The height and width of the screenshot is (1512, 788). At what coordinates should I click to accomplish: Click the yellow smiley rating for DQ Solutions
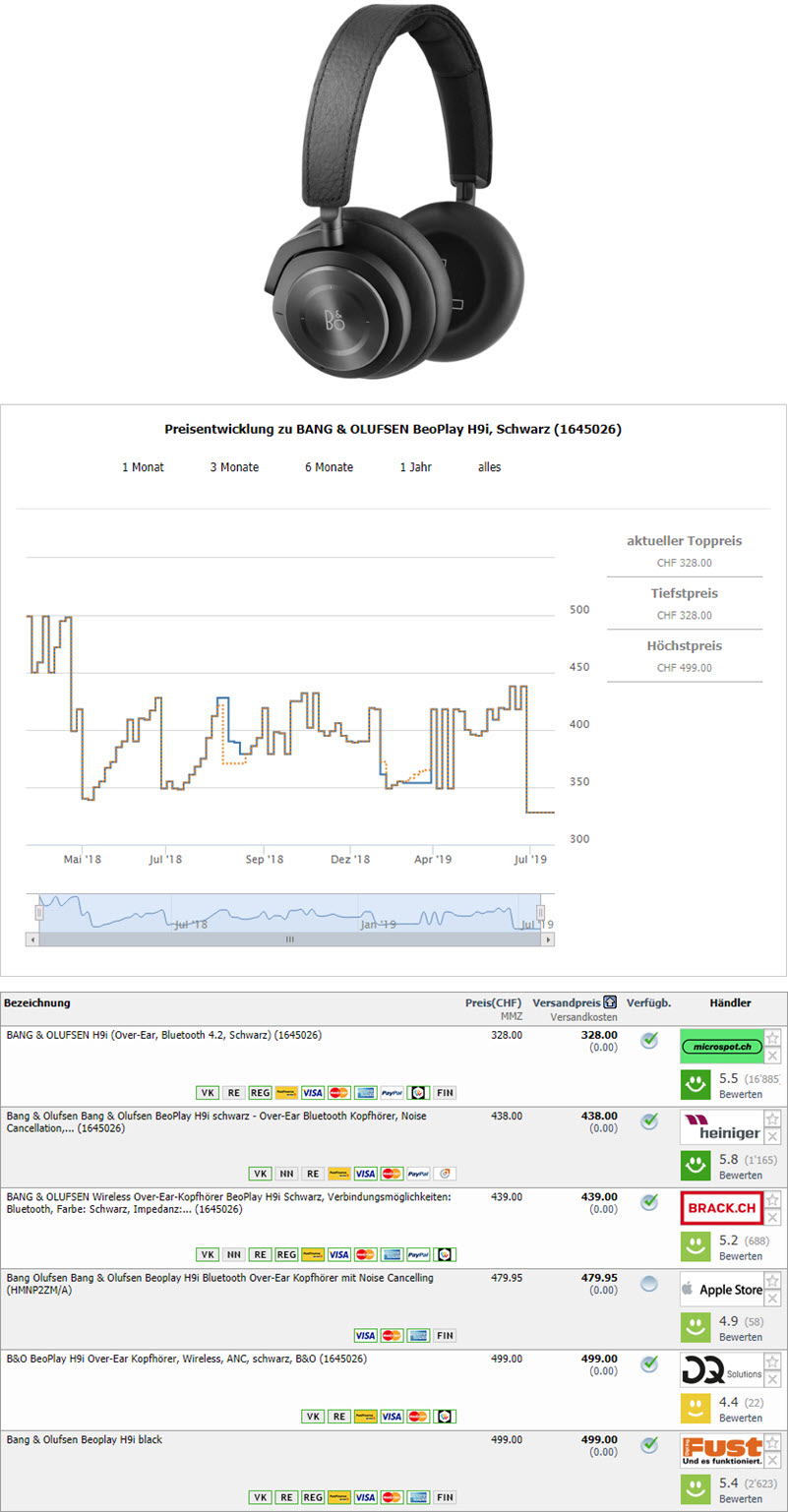point(697,1409)
